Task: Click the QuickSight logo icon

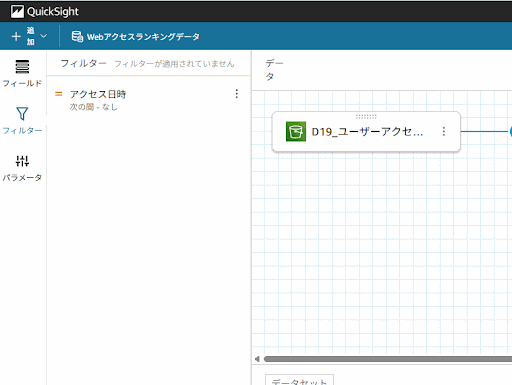Action: (x=17, y=12)
